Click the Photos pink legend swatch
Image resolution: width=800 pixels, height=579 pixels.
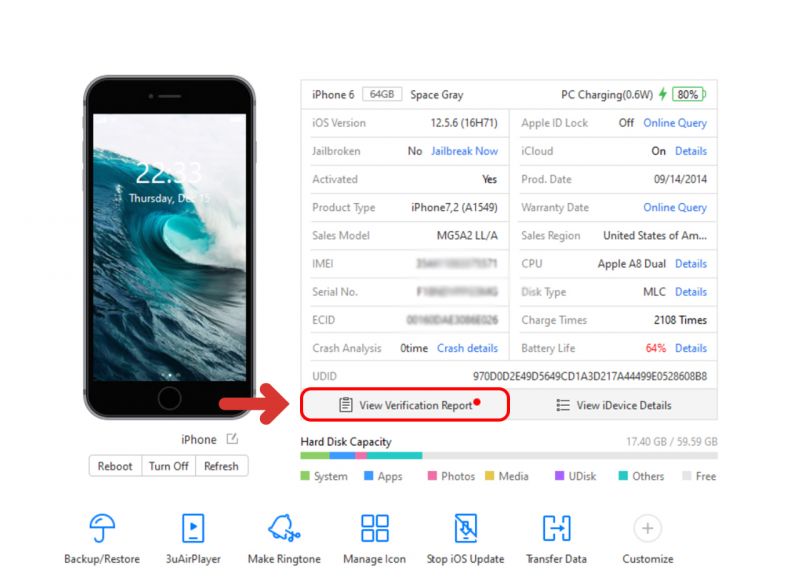pos(432,475)
